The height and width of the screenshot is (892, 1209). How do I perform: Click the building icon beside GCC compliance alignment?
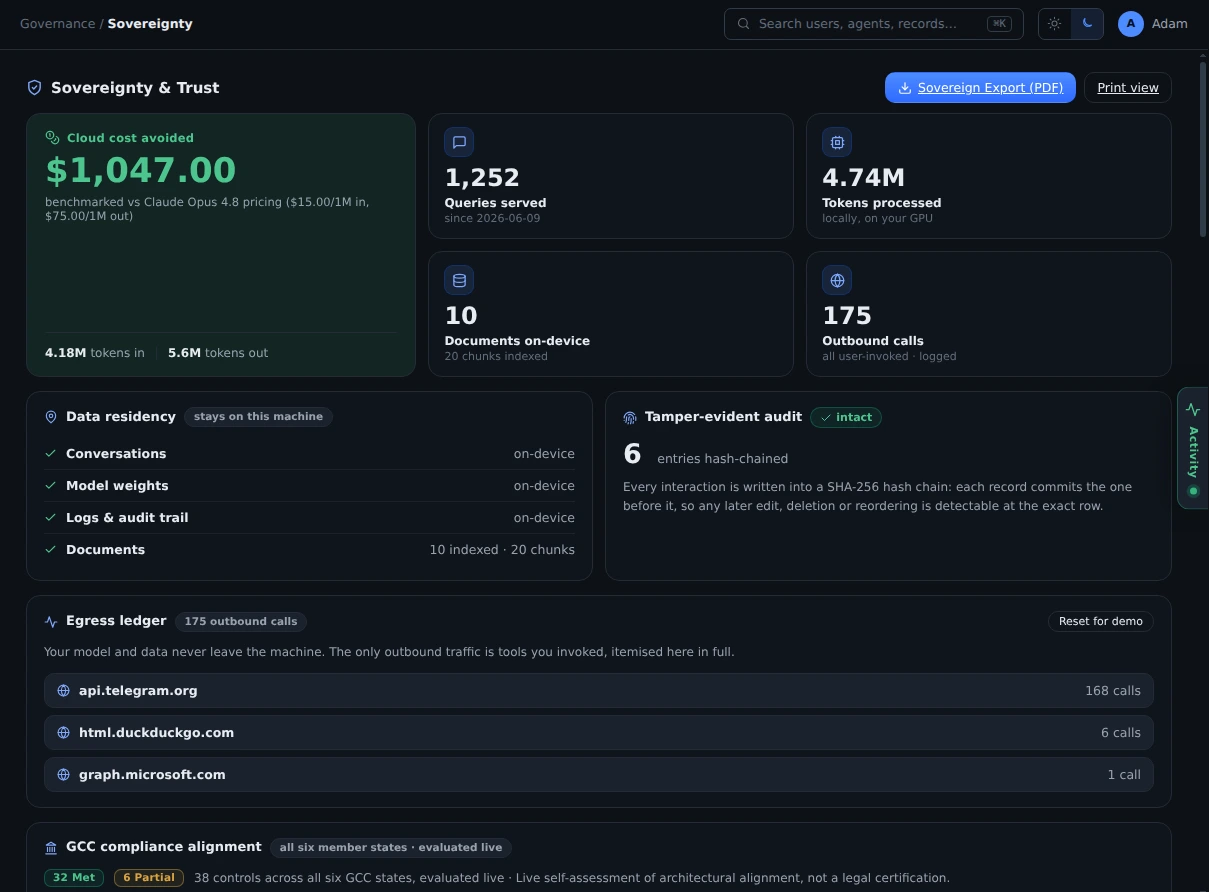click(x=51, y=848)
